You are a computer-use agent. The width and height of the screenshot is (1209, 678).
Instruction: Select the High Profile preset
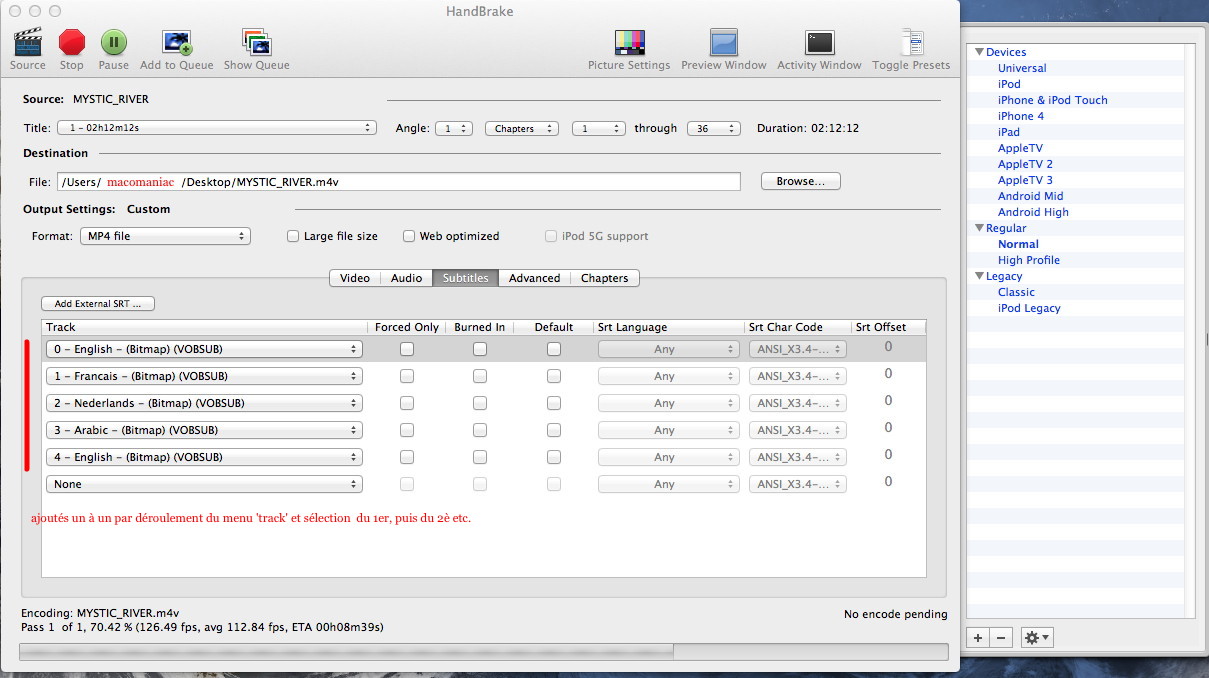[1029, 260]
